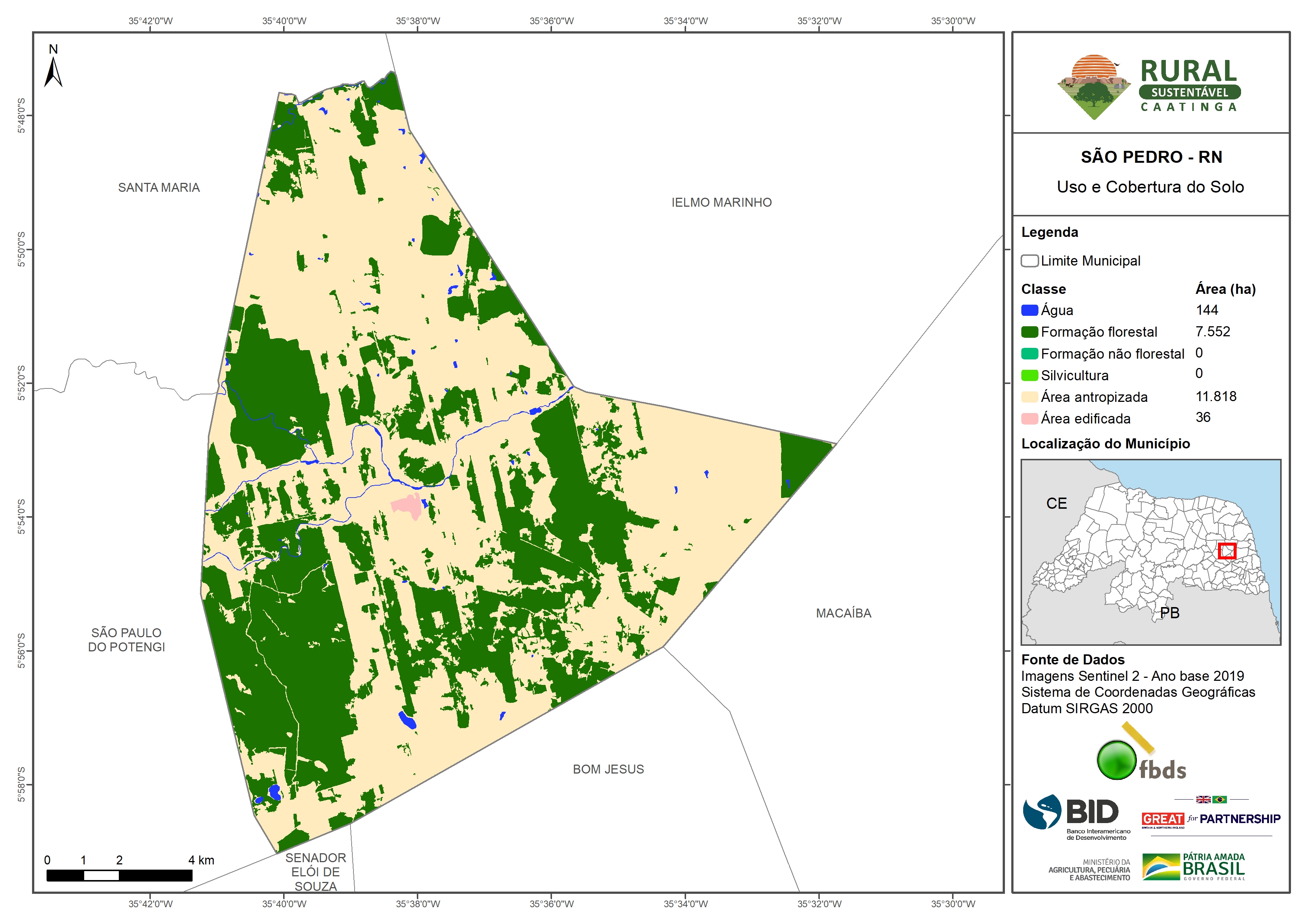Viewport: 1307px width, 924px height.
Task: Click the scale bar at bottom left
Action: tap(119, 875)
